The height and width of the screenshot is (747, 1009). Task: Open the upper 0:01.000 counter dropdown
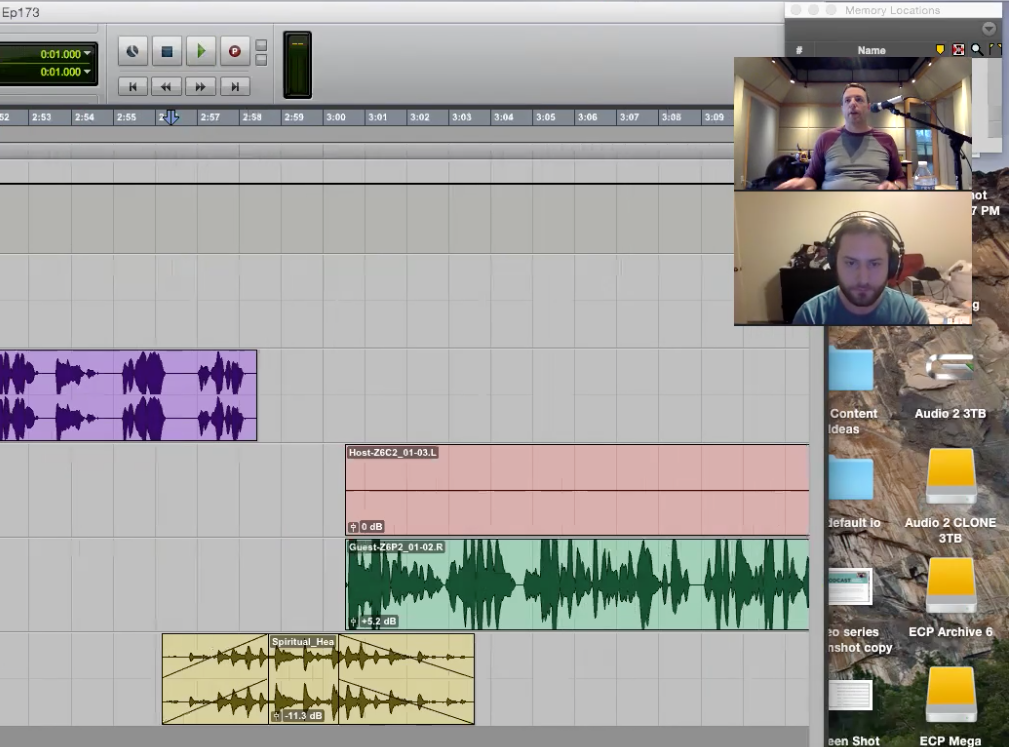[x=87, y=53]
